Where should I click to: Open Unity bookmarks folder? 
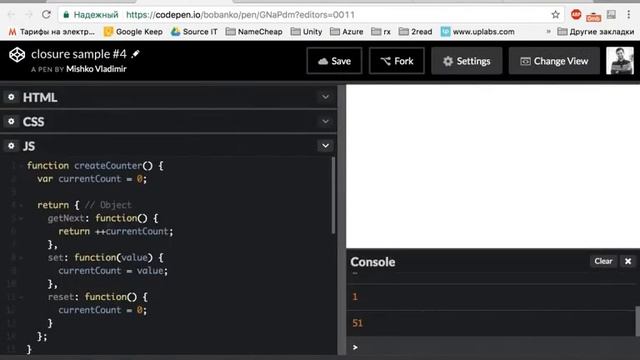[x=306, y=31]
